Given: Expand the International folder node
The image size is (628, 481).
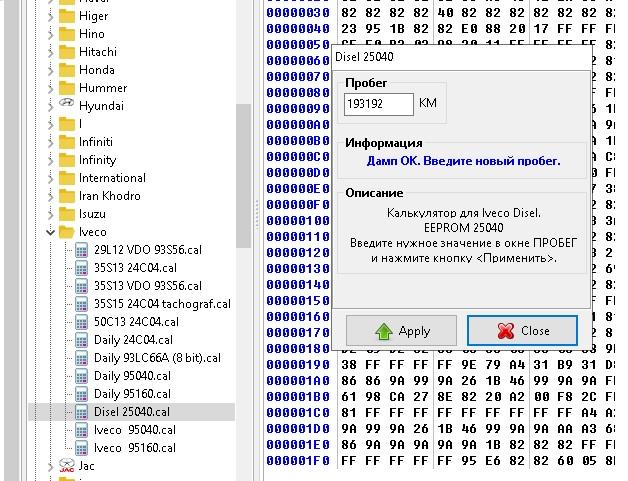Looking at the screenshot, I should click(50, 179).
